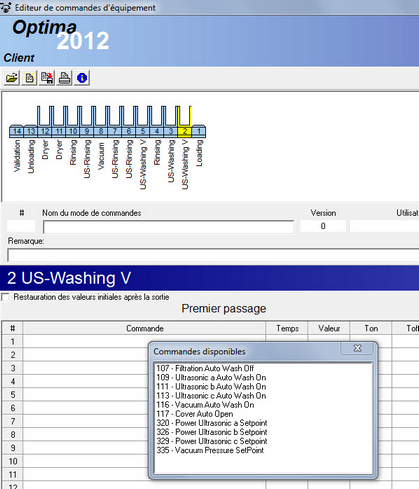Select row 9 in the command table
This screenshot has width=419, height=489.
coord(13,448)
